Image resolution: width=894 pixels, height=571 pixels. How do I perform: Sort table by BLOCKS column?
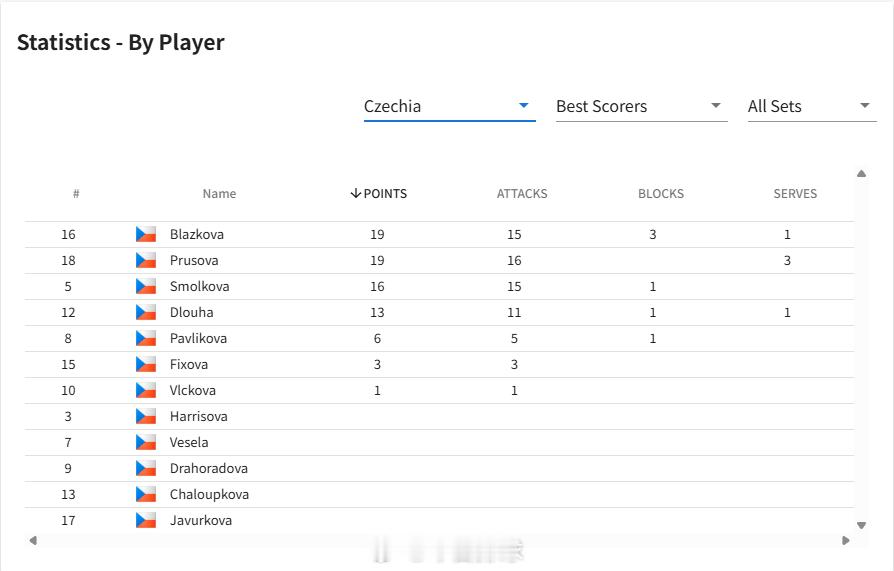point(661,193)
